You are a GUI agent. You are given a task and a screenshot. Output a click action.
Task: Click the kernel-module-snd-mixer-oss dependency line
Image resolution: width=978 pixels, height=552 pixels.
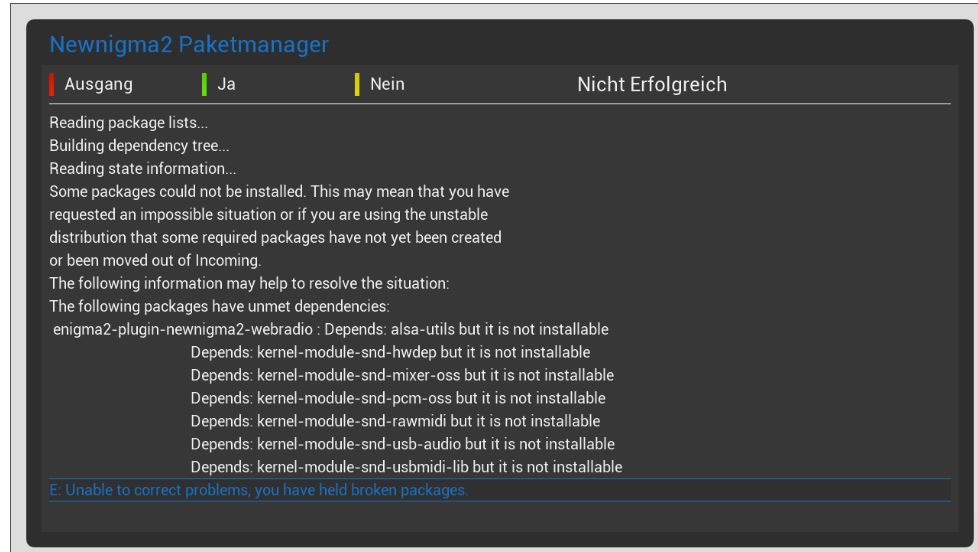(x=402, y=375)
